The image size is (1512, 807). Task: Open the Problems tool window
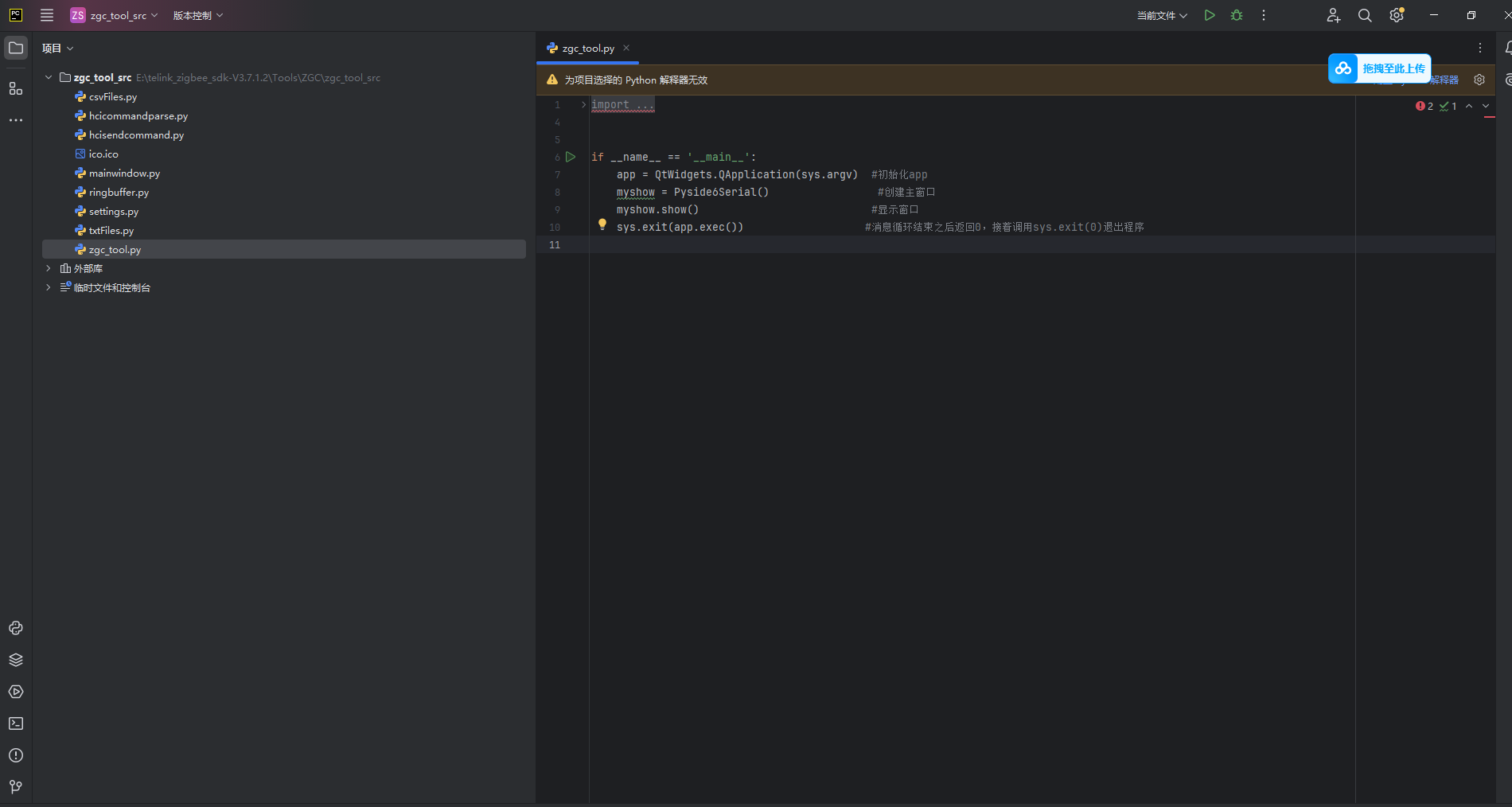coord(16,755)
